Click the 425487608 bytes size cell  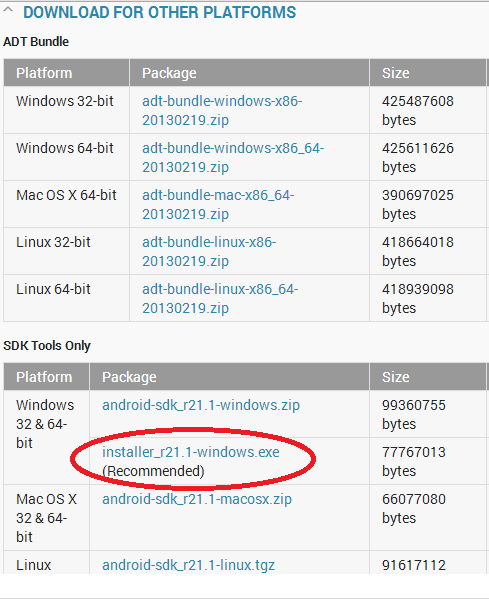pos(428,110)
